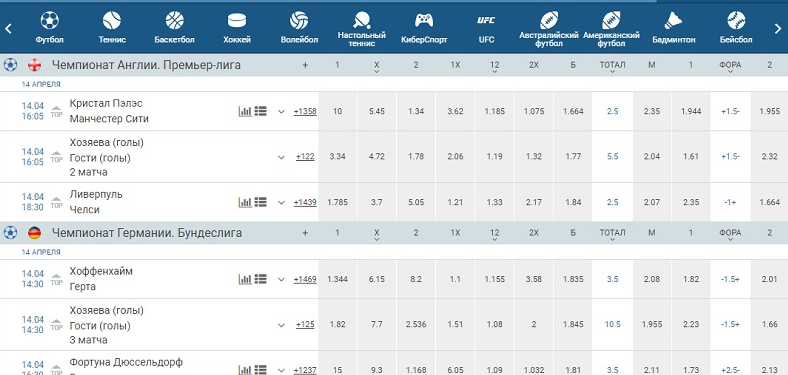Toggle TOP marker for Кристал Пэлэс match
The width and height of the screenshot is (788, 375).
point(57,112)
